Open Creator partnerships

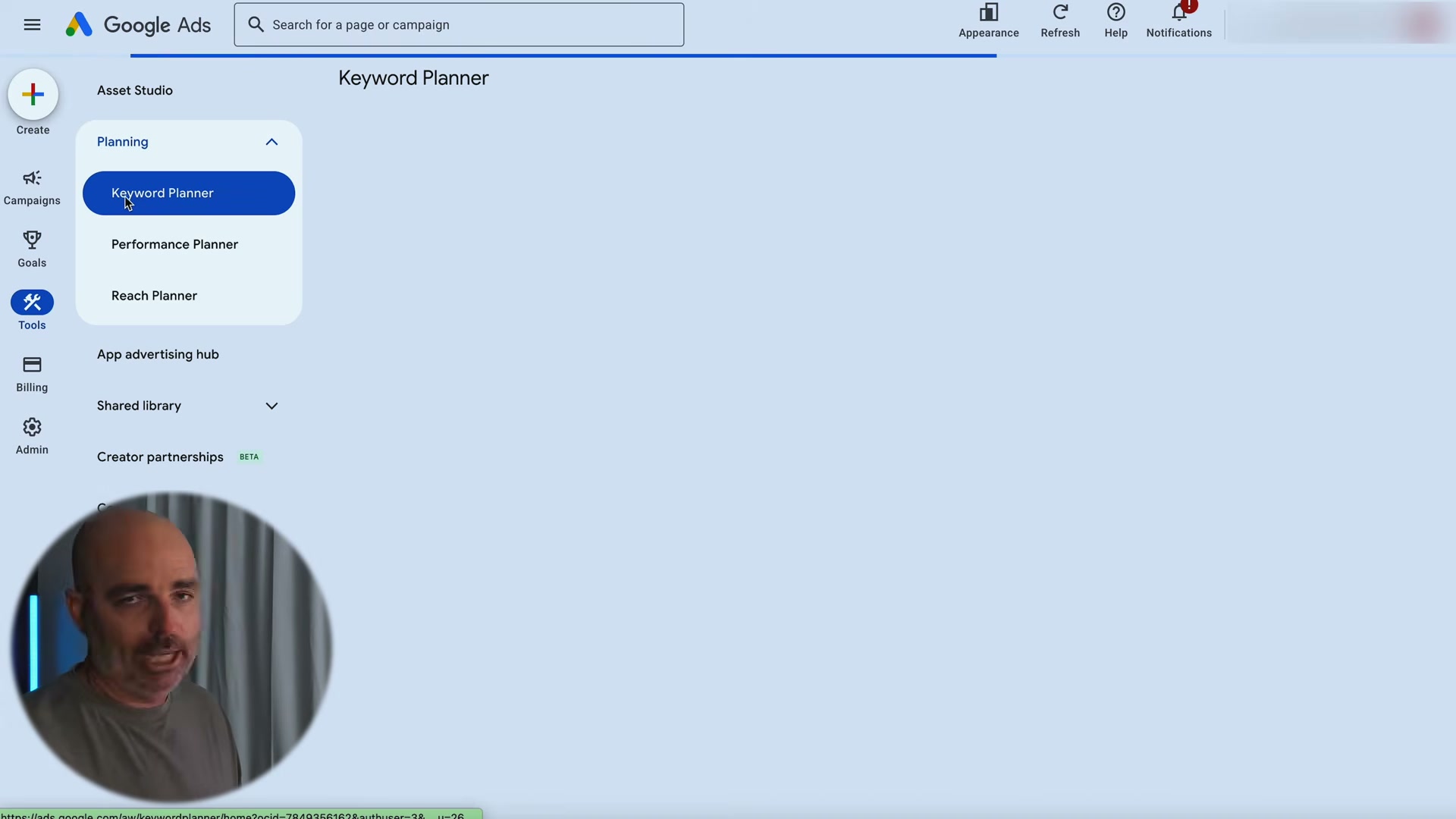click(160, 457)
